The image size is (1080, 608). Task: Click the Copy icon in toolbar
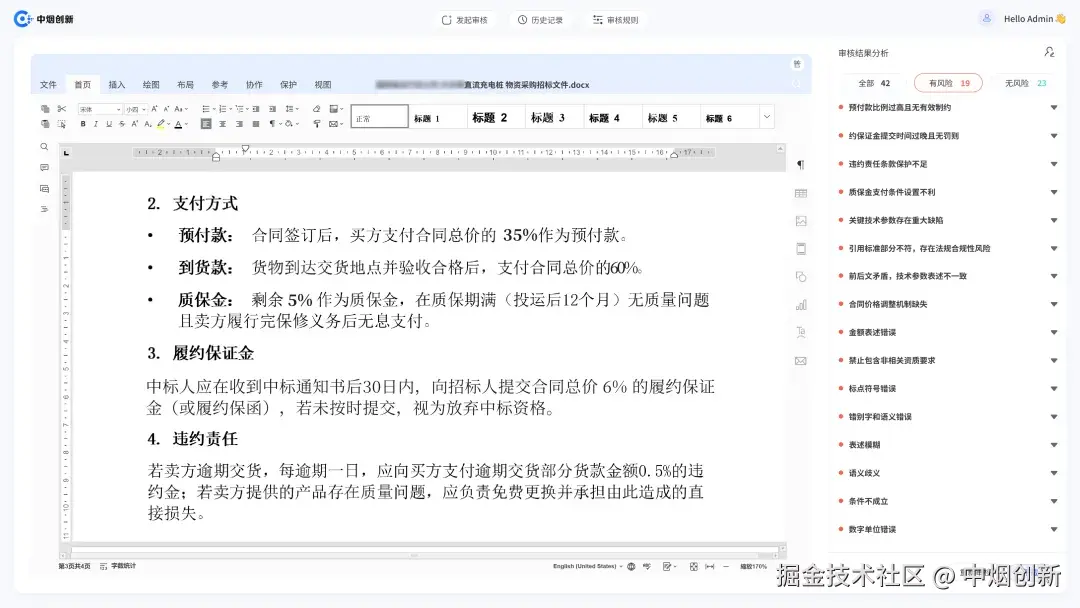pos(44,107)
